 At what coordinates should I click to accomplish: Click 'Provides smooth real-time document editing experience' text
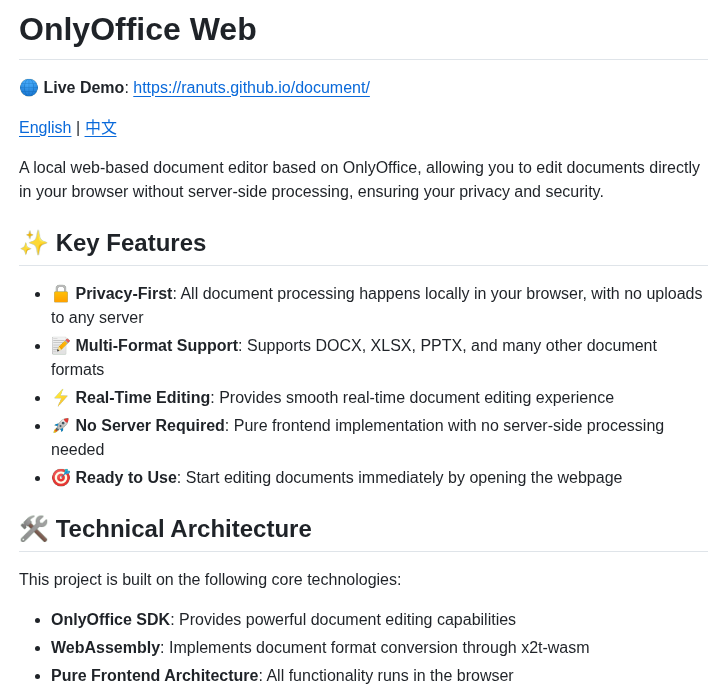click(416, 397)
